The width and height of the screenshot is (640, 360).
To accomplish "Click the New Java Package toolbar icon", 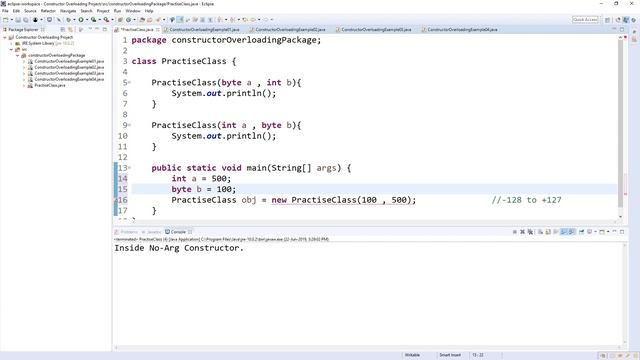I will click(120, 20).
